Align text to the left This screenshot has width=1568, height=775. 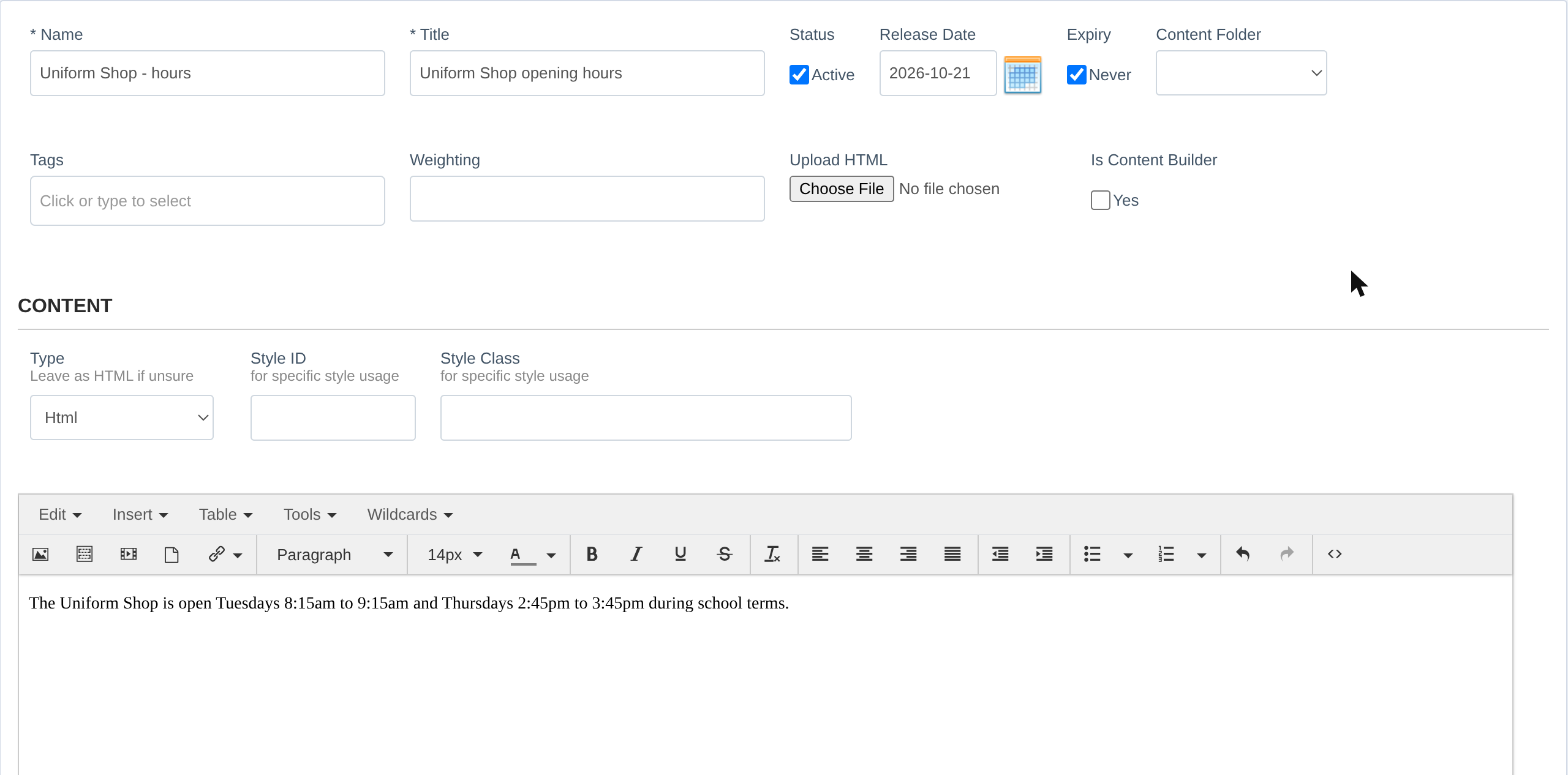pyautogui.click(x=820, y=554)
